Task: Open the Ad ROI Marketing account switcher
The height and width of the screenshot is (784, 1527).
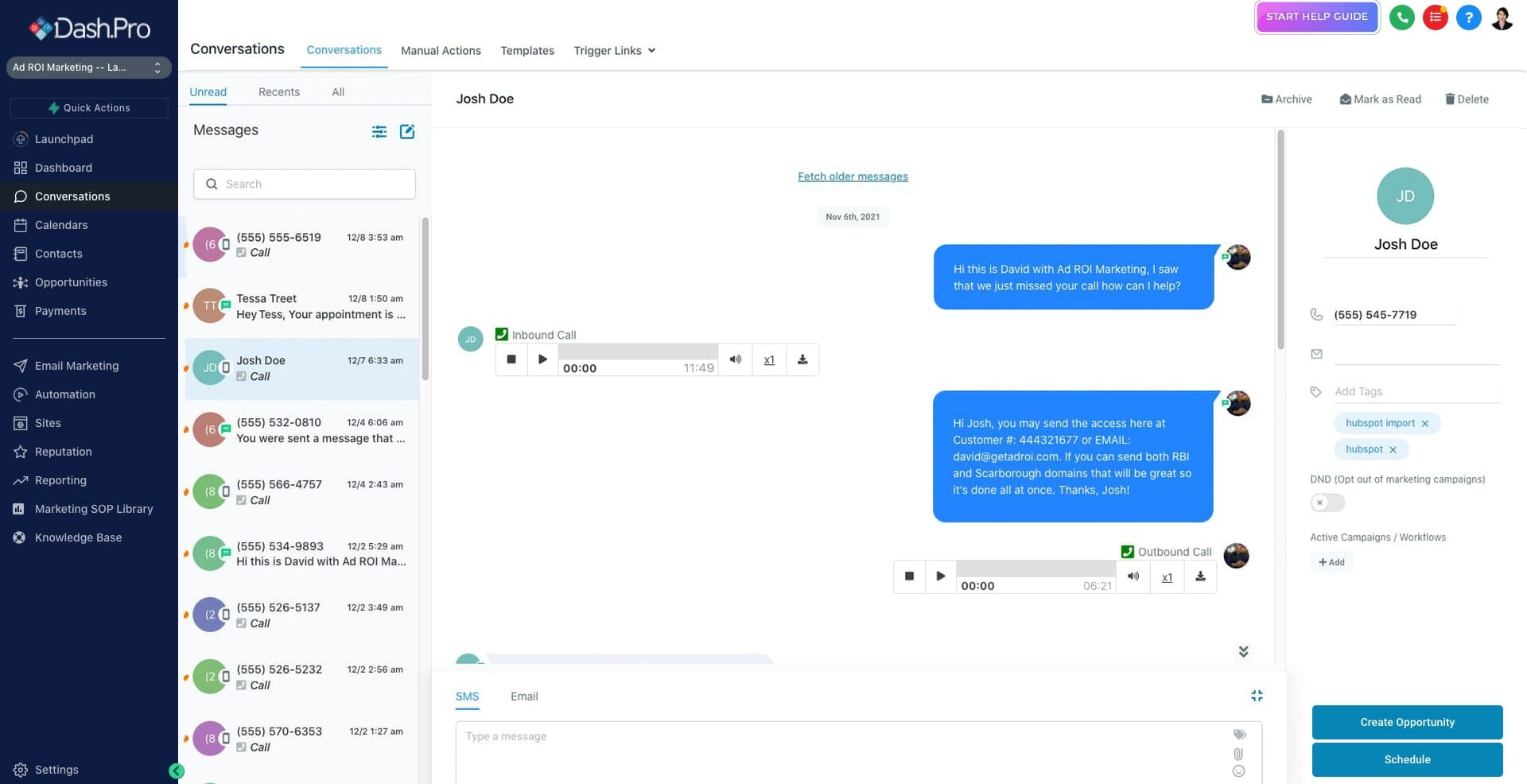Action: point(88,68)
